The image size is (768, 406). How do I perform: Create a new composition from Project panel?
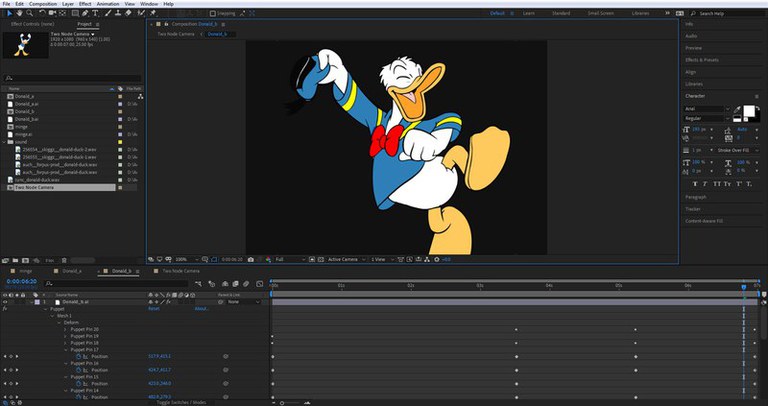(x=25, y=261)
